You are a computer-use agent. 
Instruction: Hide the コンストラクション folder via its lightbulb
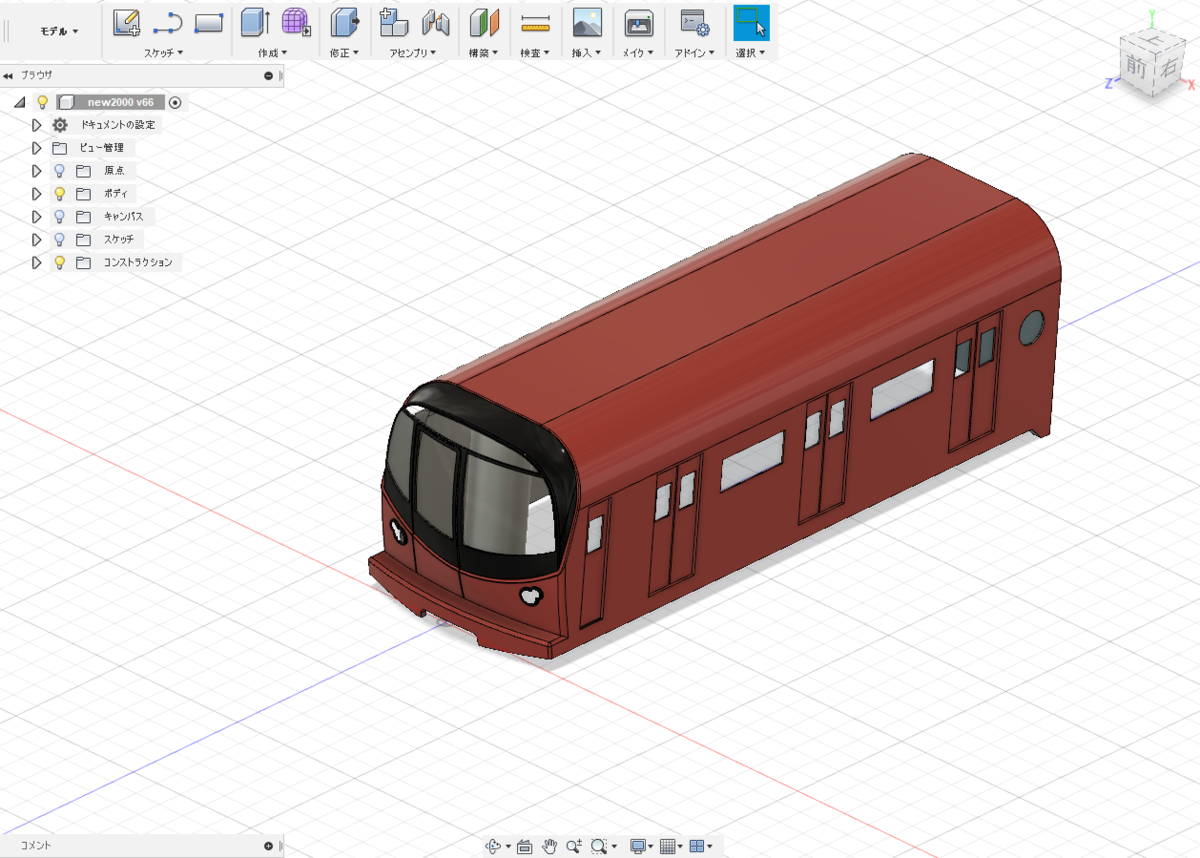[x=60, y=263]
